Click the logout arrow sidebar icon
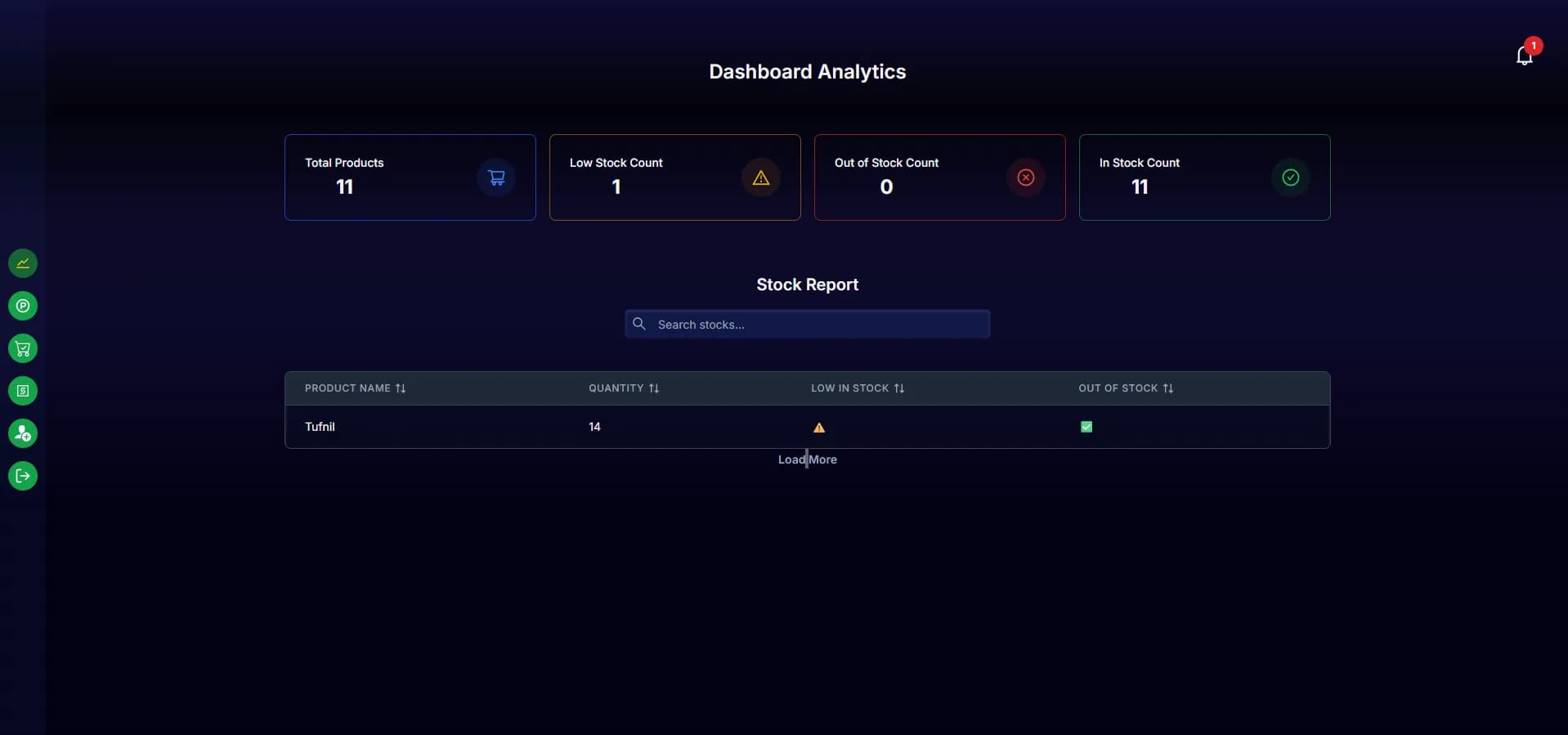Viewport: 1568px width, 735px height. click(23, 476)
